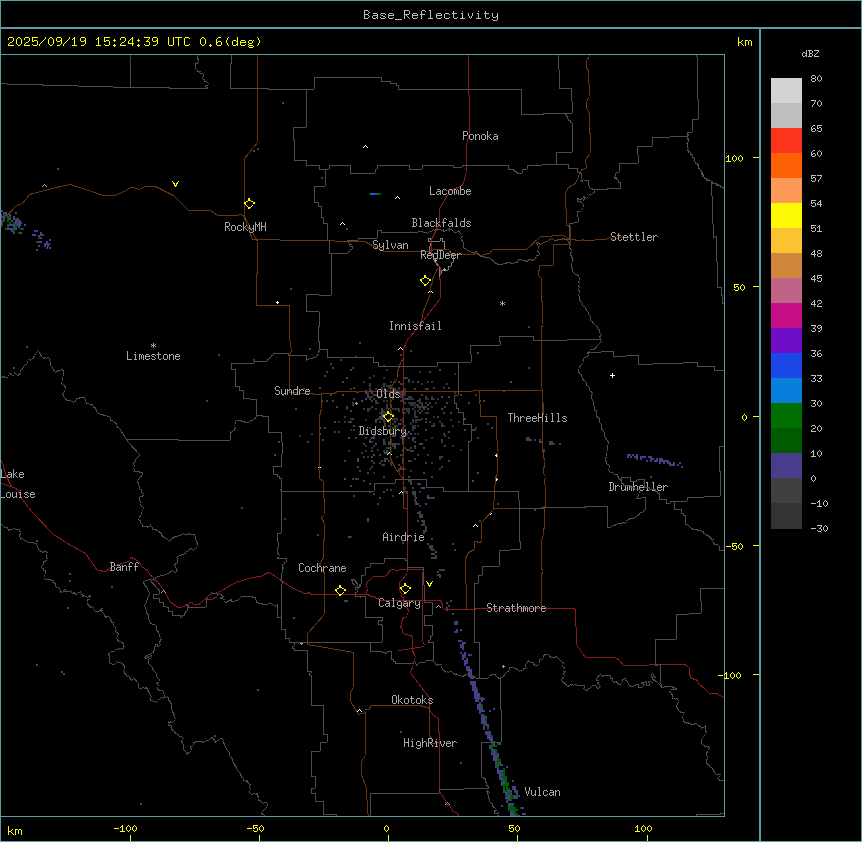This screenshot has height=842, width=862.
Task: Click the white cross marker east of ThreeHills
Action: [x=612, y=375]
